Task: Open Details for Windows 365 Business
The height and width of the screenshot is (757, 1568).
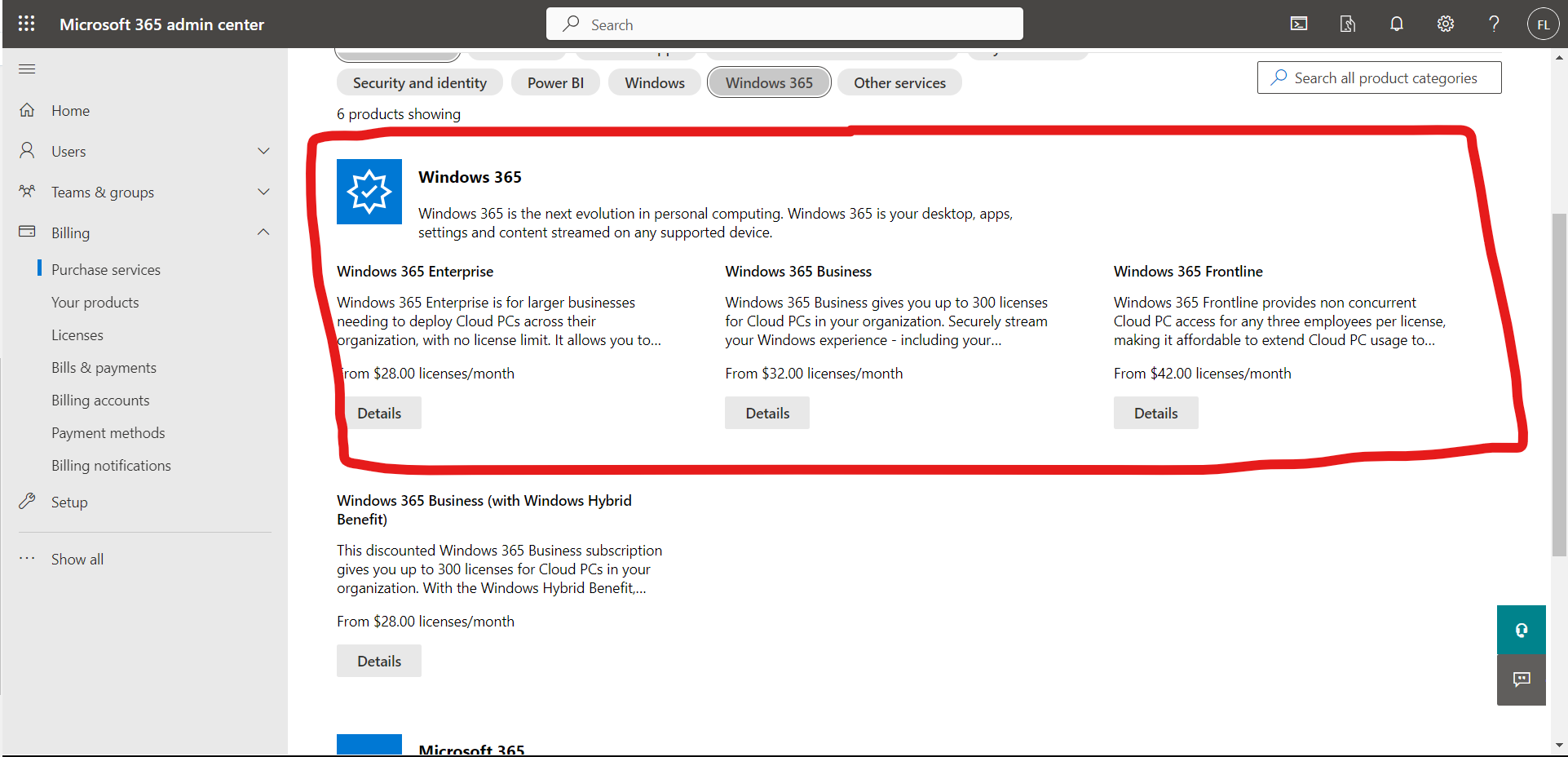Action: pyautogui.click(x=767, y=413)
